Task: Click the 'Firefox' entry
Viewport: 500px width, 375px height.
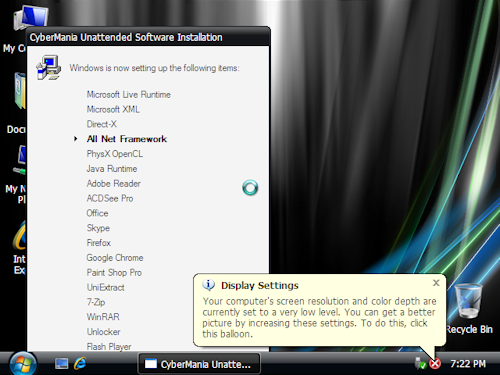Action: pyautogui.click(x=99, y=243)
